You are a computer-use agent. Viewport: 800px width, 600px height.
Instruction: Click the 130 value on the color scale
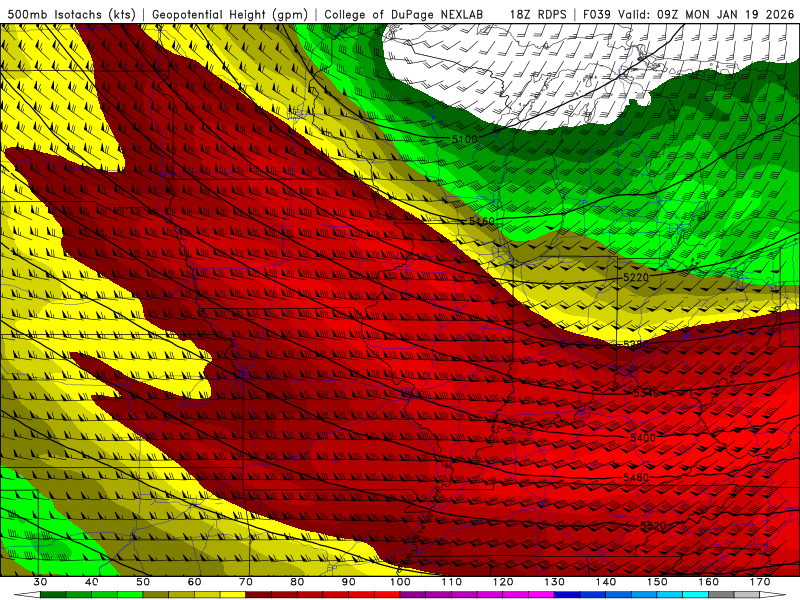(x=554, y=582)
